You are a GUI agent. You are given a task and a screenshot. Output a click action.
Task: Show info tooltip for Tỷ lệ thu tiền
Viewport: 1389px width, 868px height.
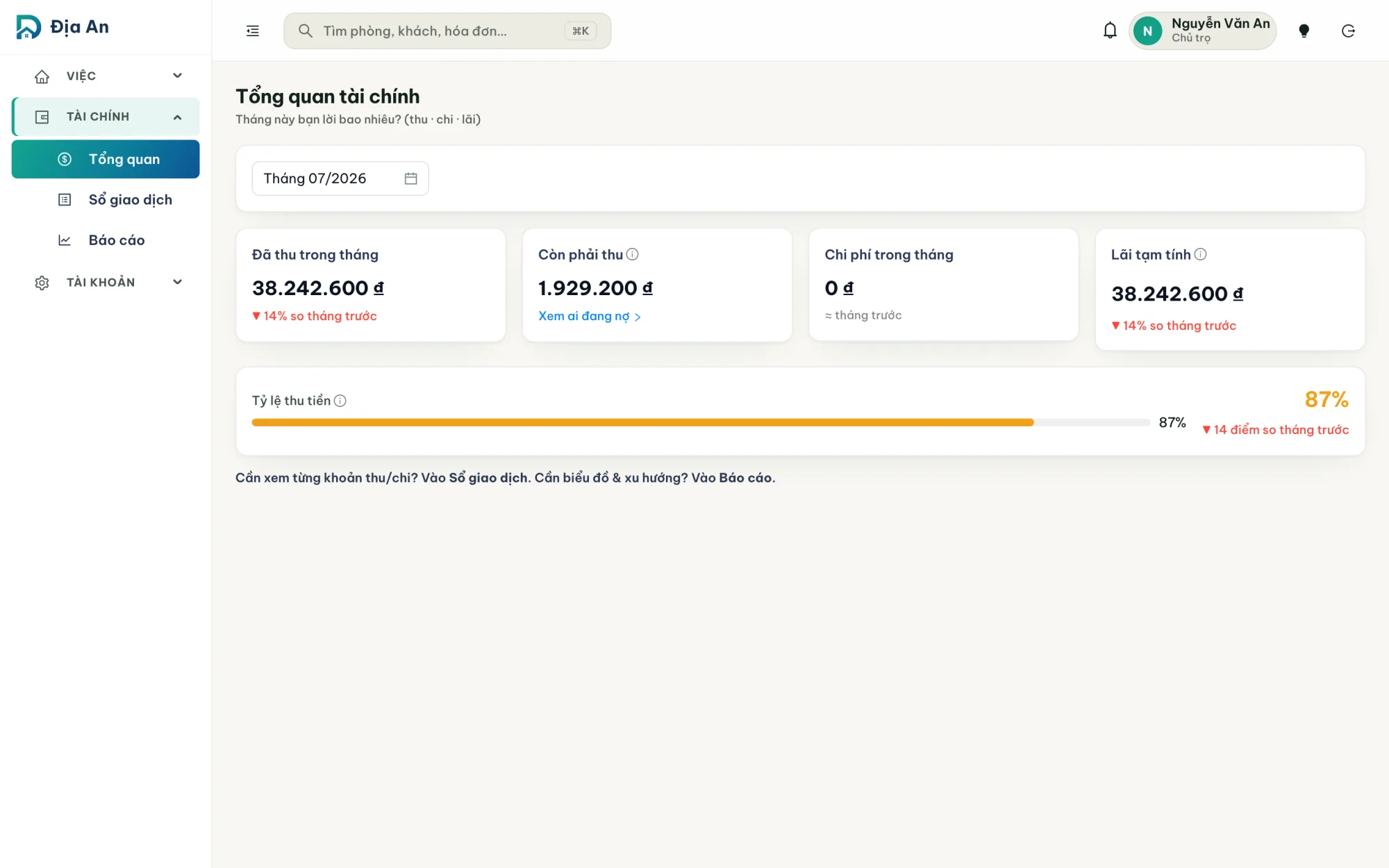[x=340, y=401]
